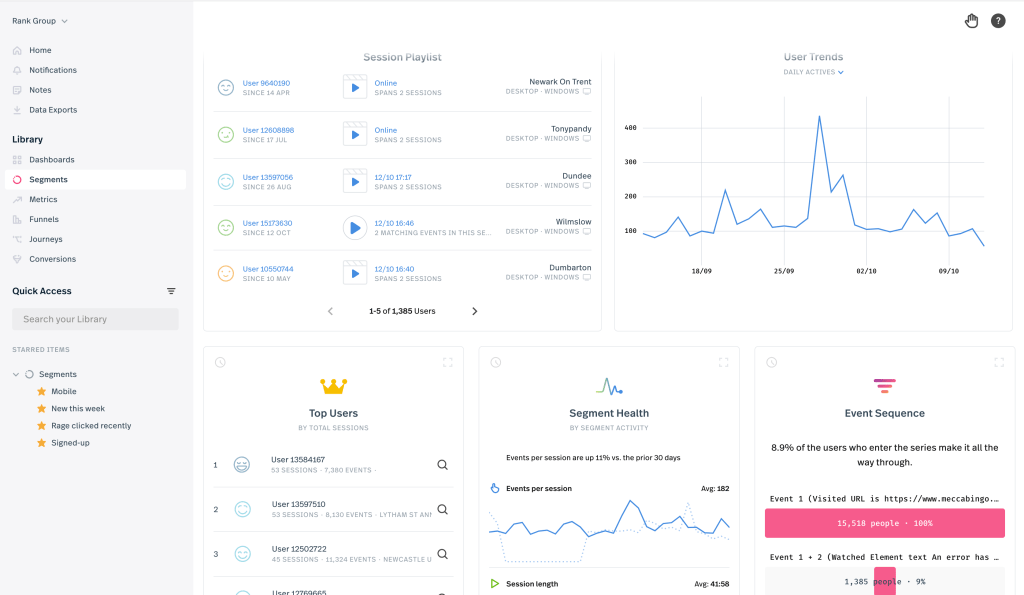Open the starred Rage clicked recently segment
The height and width of the screenshot is (595, 1024).
pyautogui.click(x=91, y=426)
